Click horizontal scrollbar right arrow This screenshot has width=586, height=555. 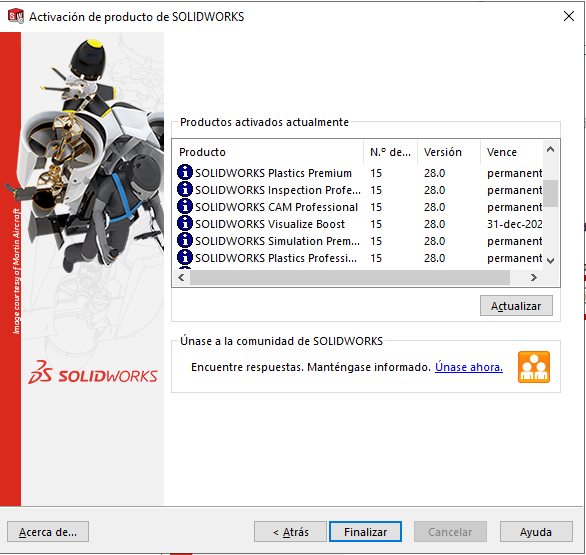(534, 278)
